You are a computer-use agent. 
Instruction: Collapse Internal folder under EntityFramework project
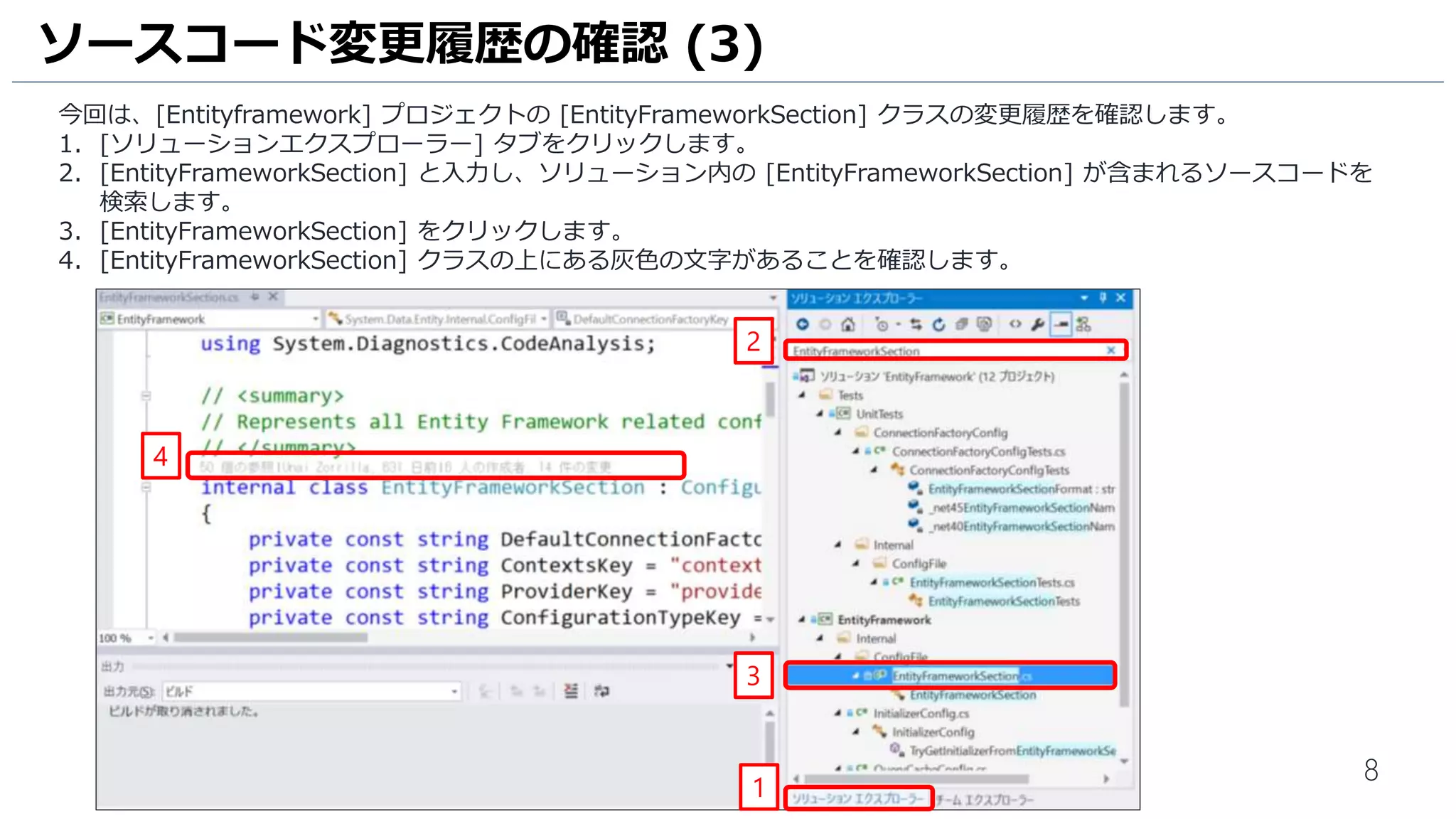point(820,638)
